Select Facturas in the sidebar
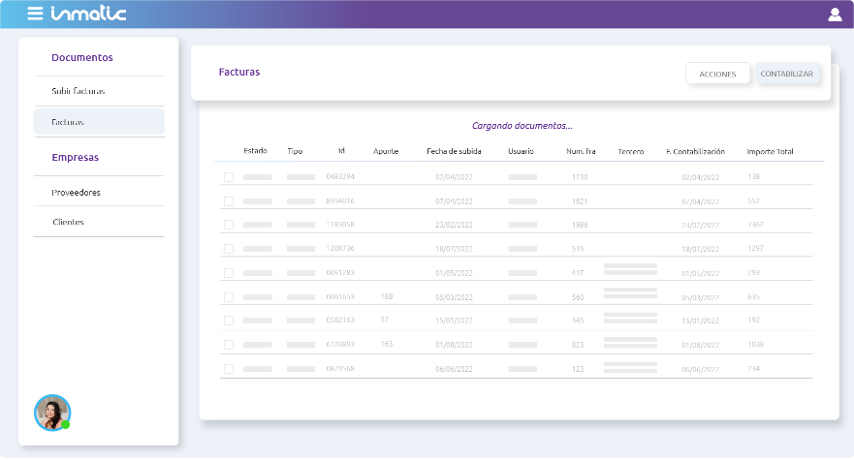The height and width of the screenshot is (460, 854). click(68, 122)
